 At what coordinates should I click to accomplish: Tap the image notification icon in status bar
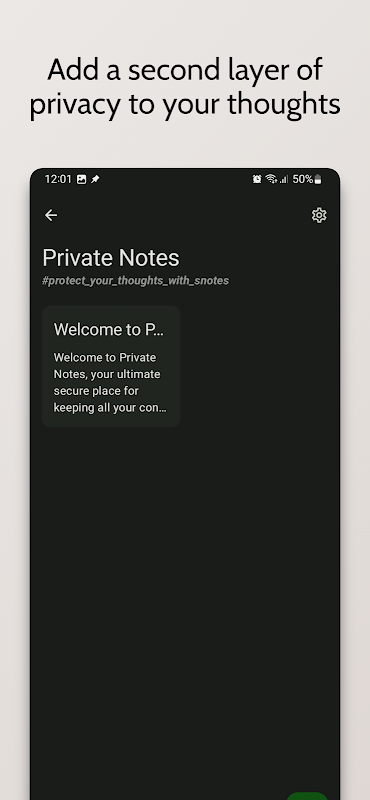[81, 179]
